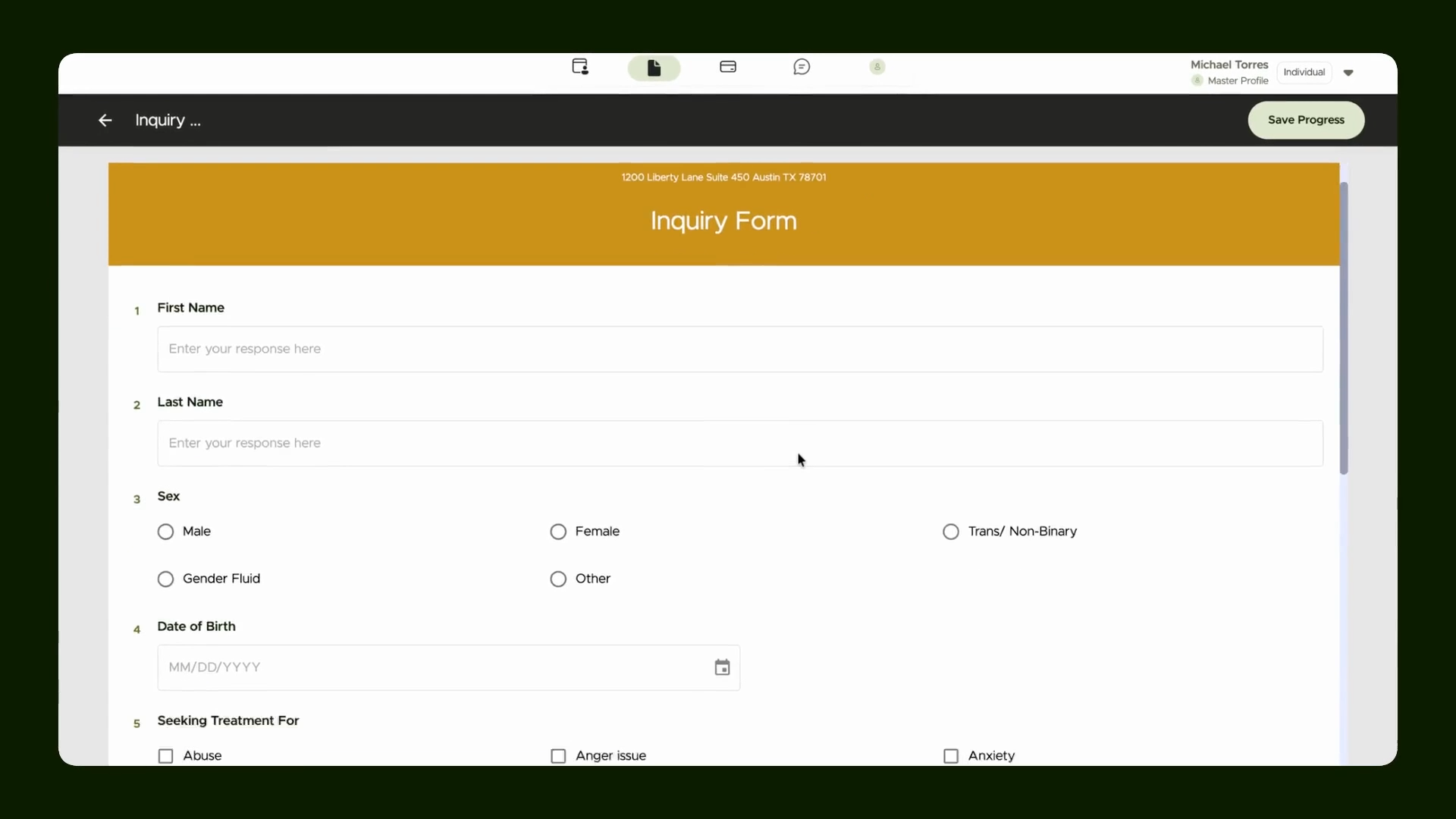1456x819 pixels.
Task: Select the Male radio option
Action: (165, 532)
